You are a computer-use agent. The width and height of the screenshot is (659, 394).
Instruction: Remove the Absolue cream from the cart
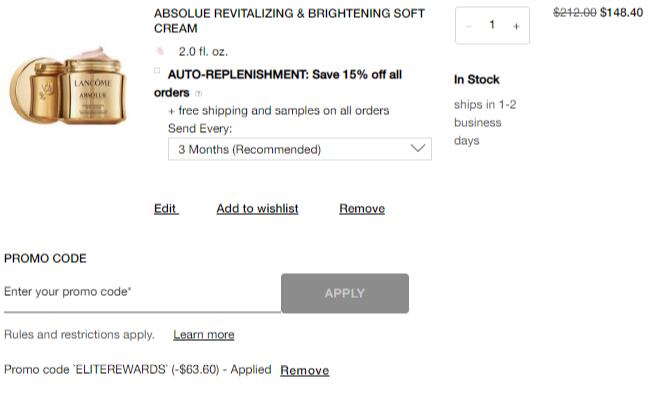(362, 209)
